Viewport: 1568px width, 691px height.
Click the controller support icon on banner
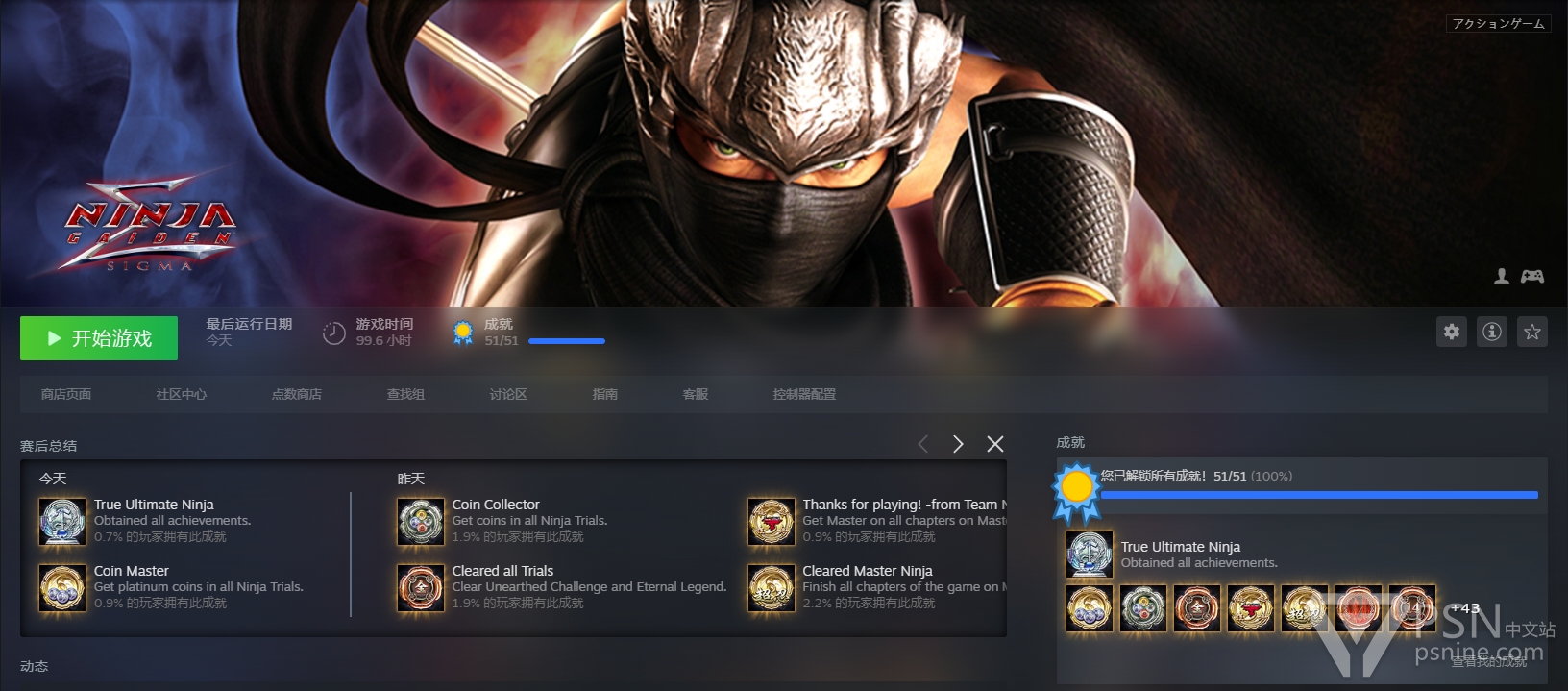point(1532,276)
